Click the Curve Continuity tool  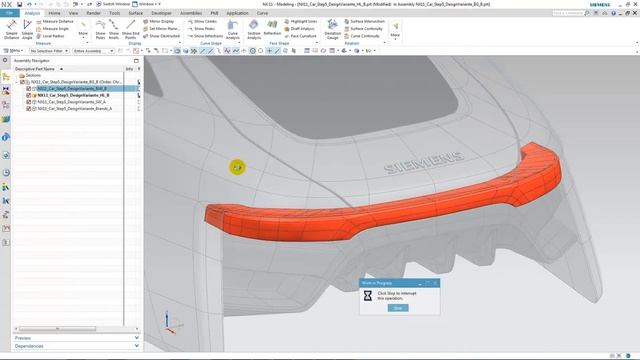[362, 36]
